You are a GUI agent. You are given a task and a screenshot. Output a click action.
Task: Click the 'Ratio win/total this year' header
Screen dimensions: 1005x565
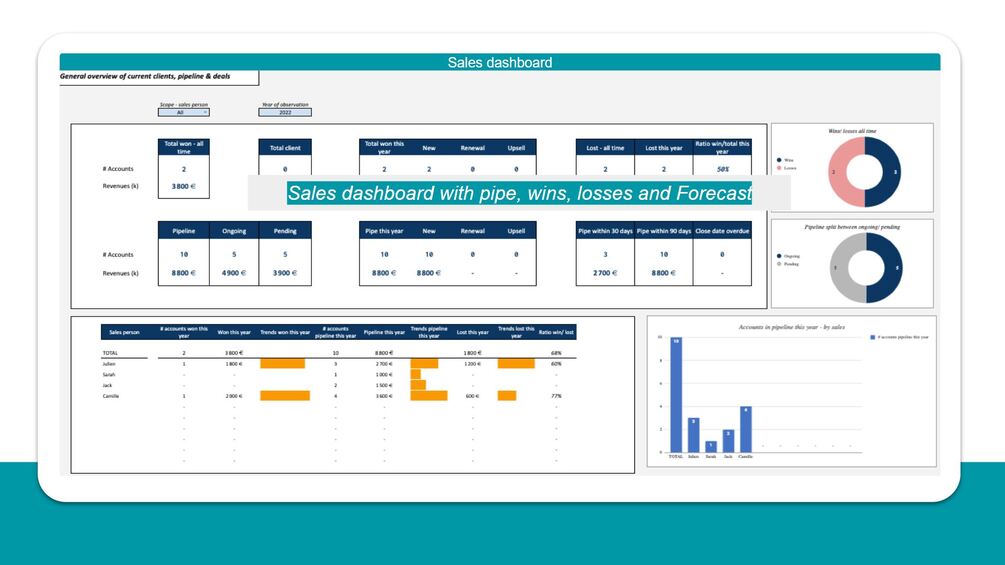coord(722,147)
